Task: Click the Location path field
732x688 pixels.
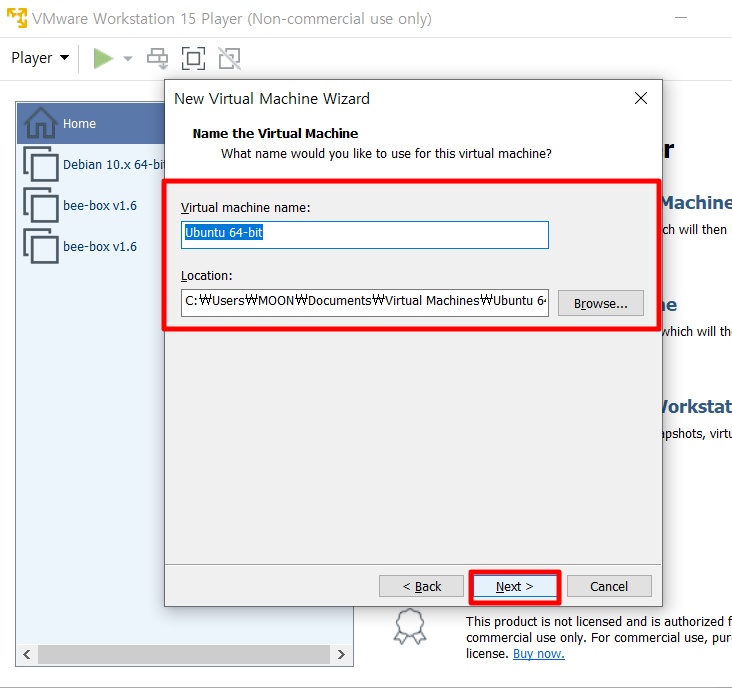Action: pos(365,302)
